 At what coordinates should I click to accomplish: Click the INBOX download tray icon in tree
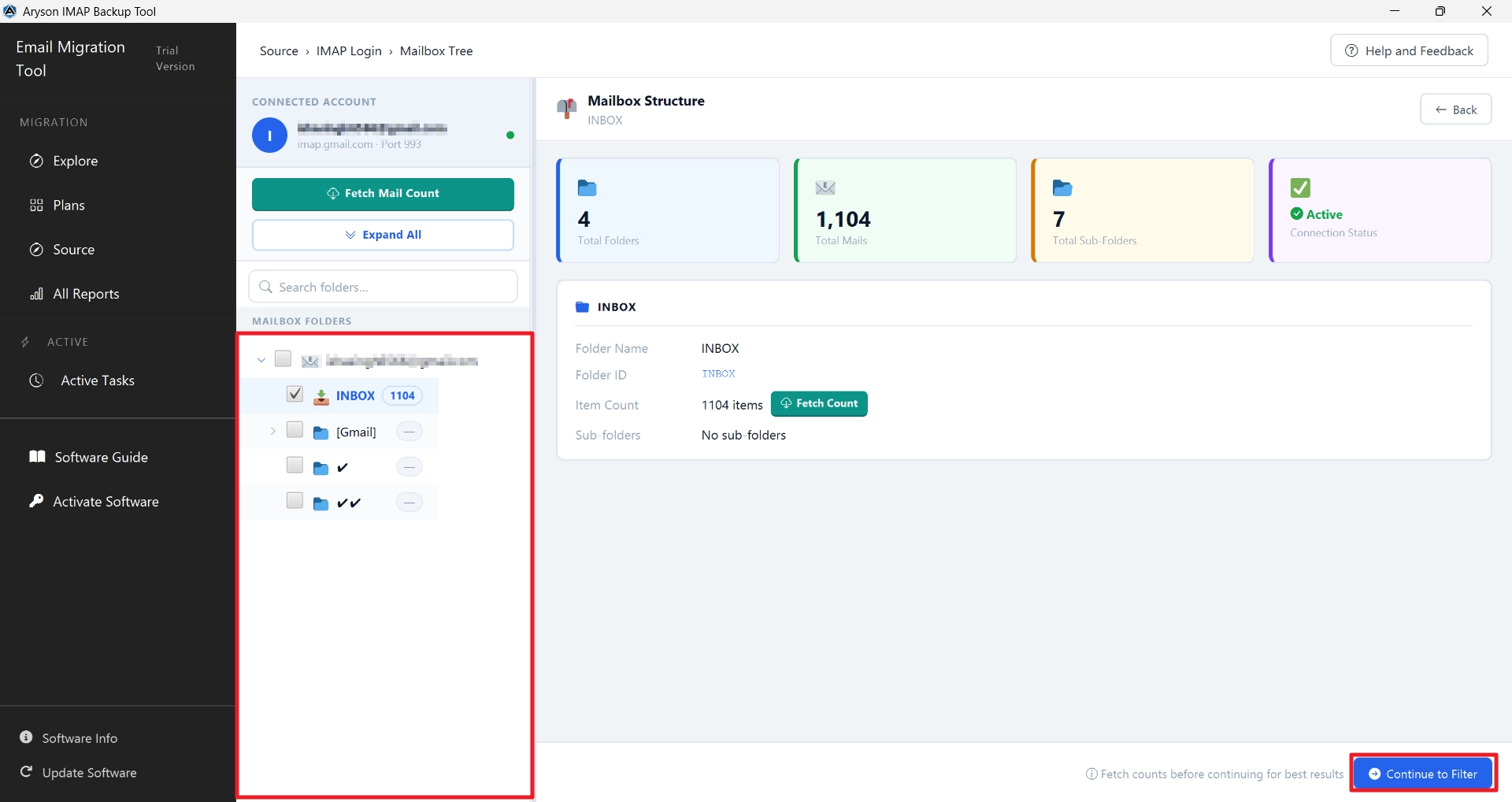[x=321, y=396]
